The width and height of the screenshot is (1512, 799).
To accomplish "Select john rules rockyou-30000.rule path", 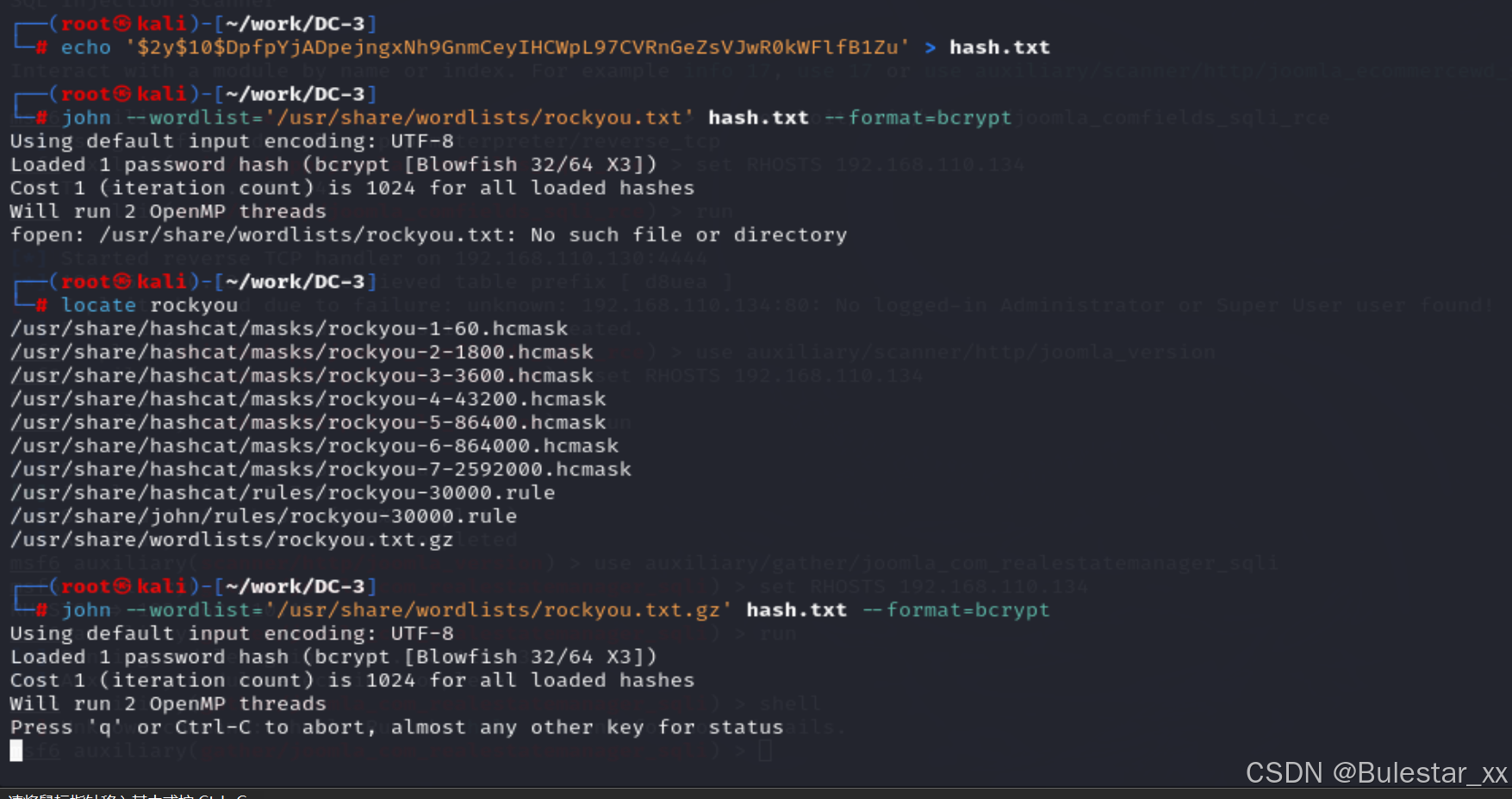I will tap(264, 516).
